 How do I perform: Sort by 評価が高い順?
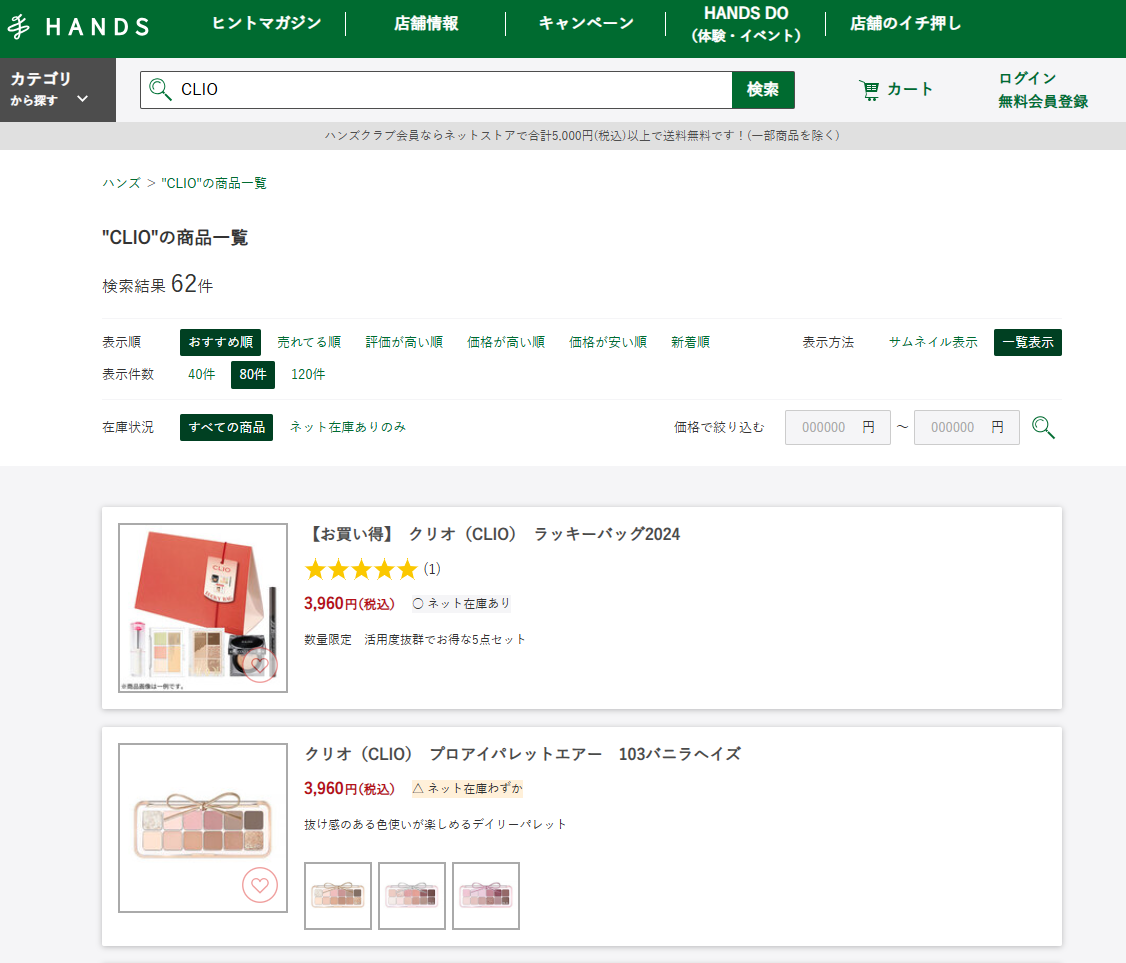click(x=404, y=343)
